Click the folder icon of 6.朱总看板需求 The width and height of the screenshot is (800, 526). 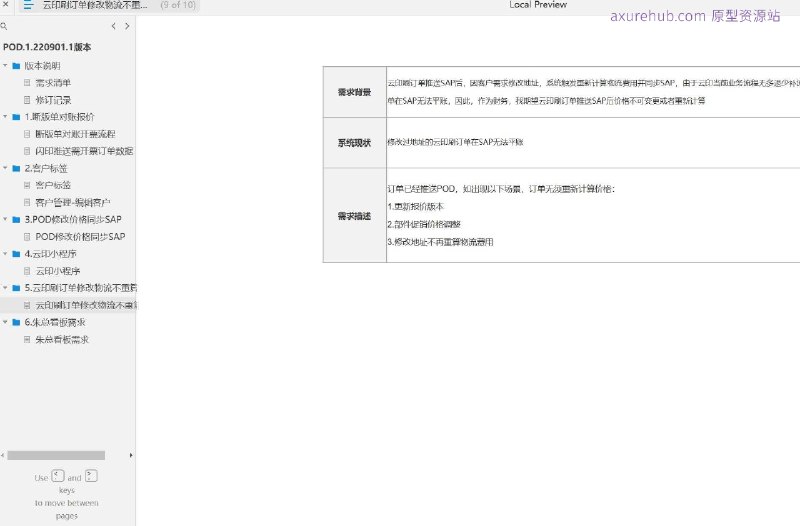(x=16, y=322)
